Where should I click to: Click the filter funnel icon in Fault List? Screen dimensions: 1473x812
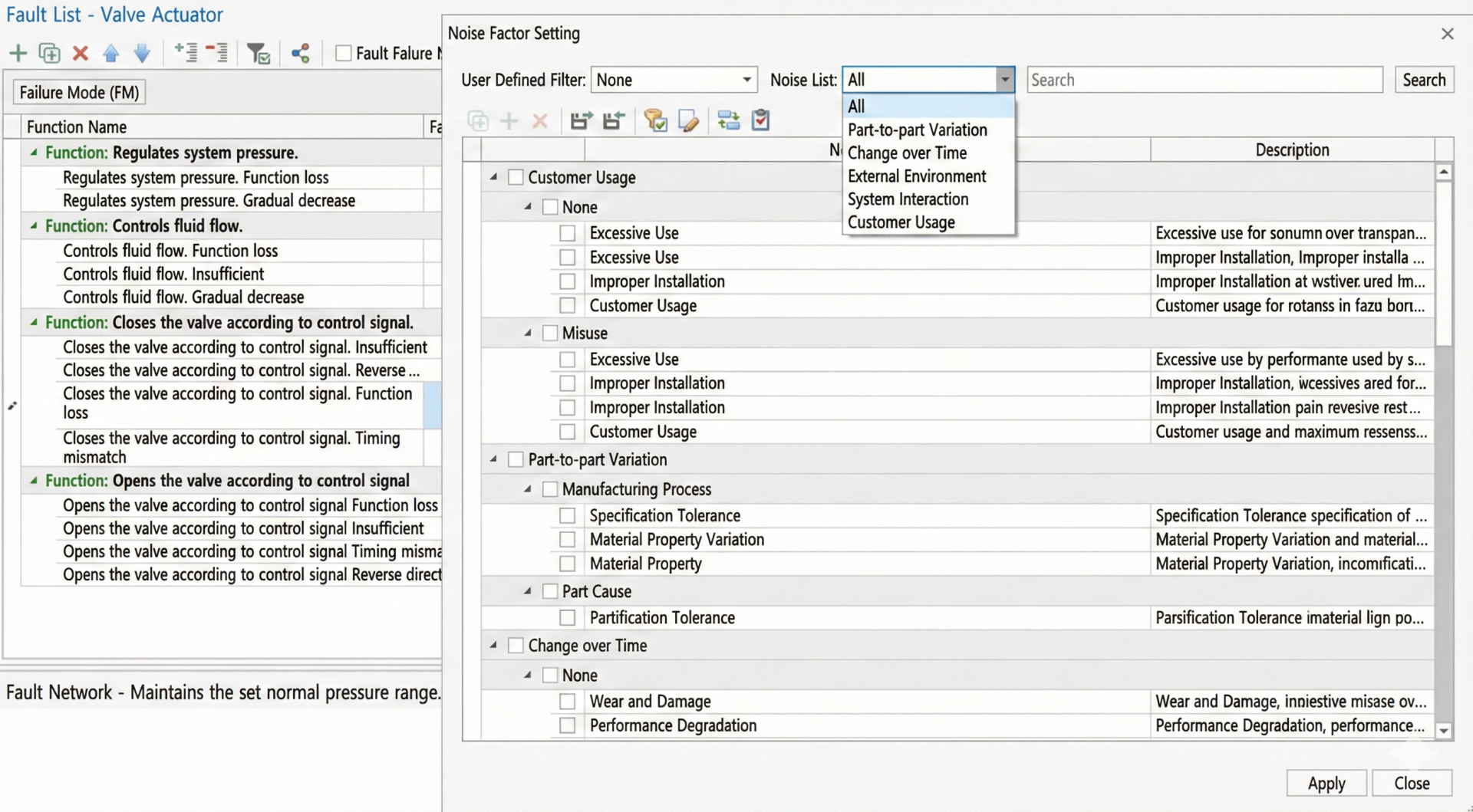258,53
